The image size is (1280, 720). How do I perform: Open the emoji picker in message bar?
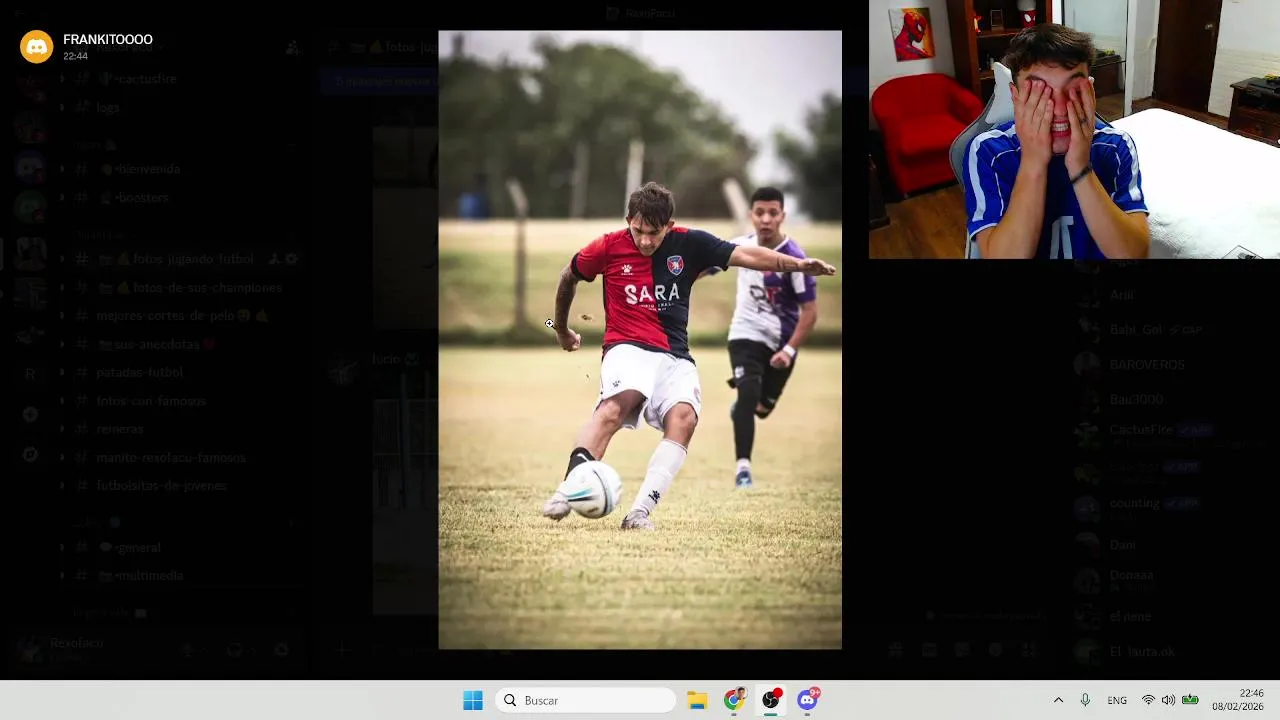coord(995,650)
